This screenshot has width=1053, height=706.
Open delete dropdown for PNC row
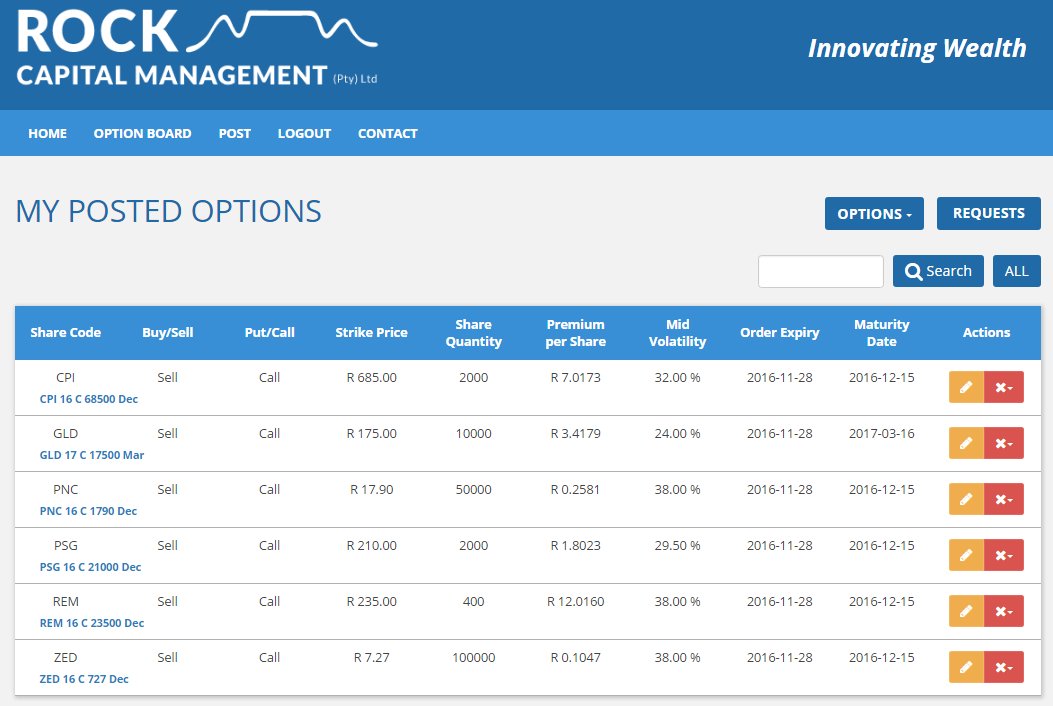click(1004, 499)
